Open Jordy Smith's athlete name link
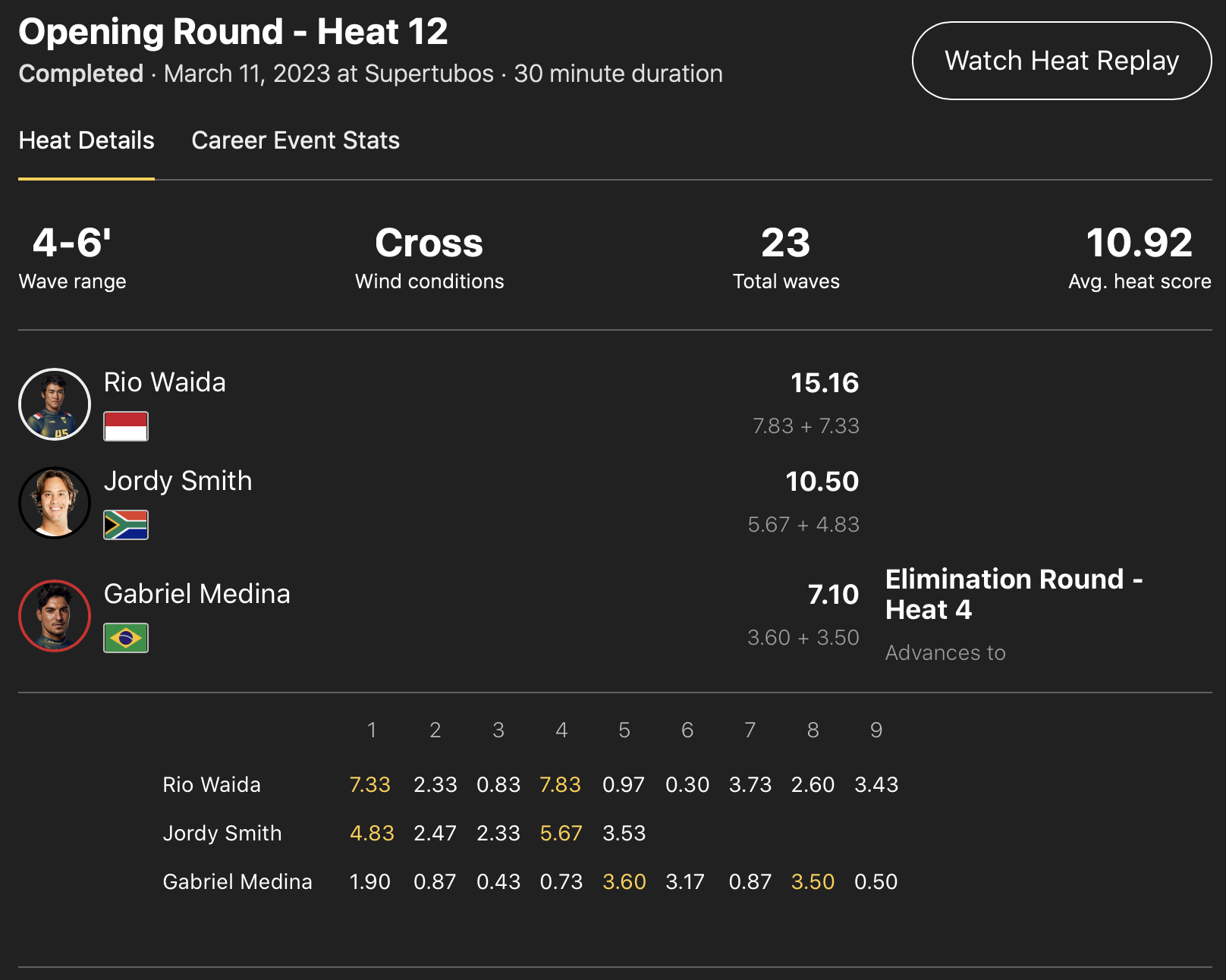Screen dimensions: 1226x980 pyautogui.click(x=178, y=481)
